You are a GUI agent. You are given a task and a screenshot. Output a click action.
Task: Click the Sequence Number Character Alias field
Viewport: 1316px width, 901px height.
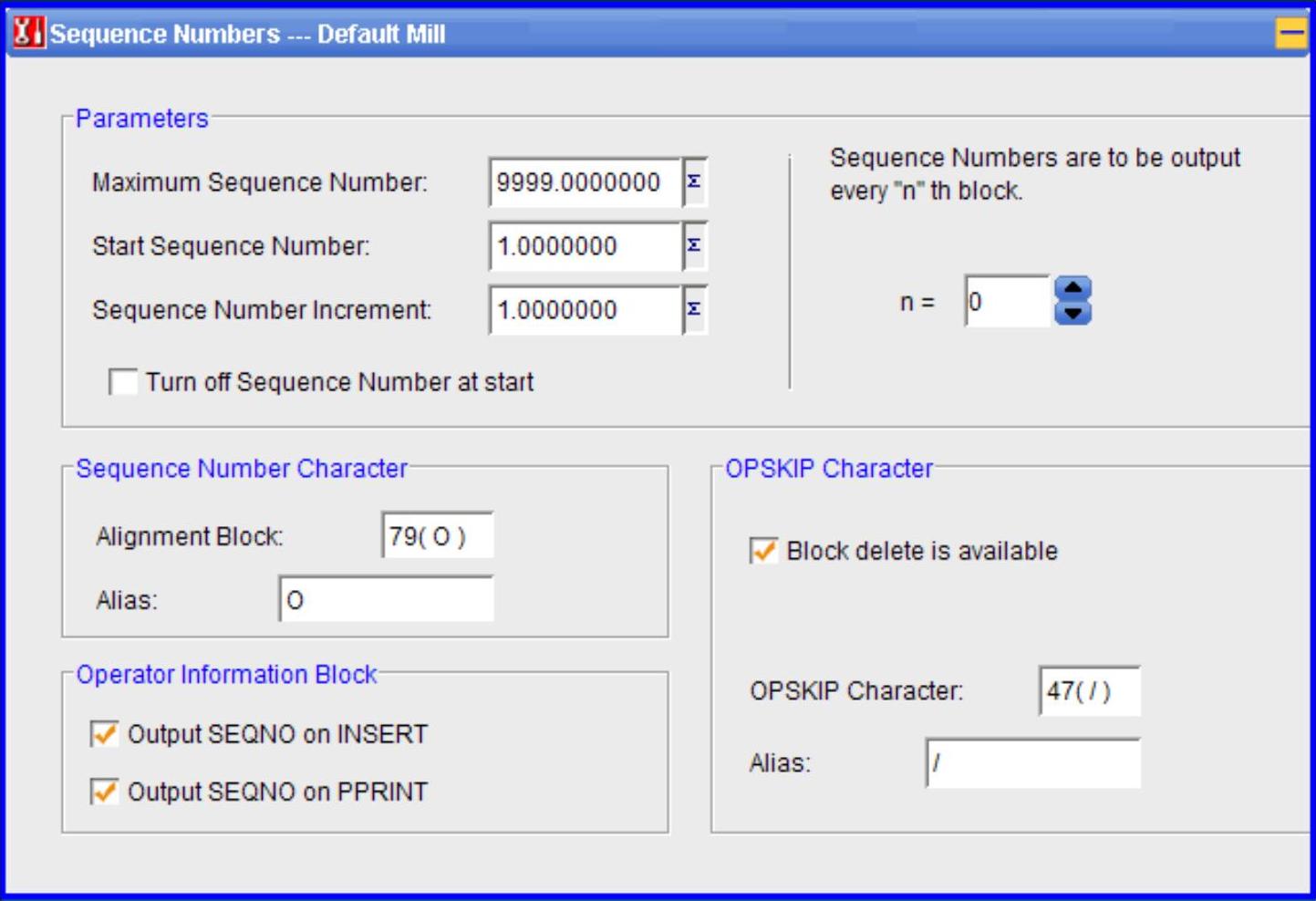387,599
